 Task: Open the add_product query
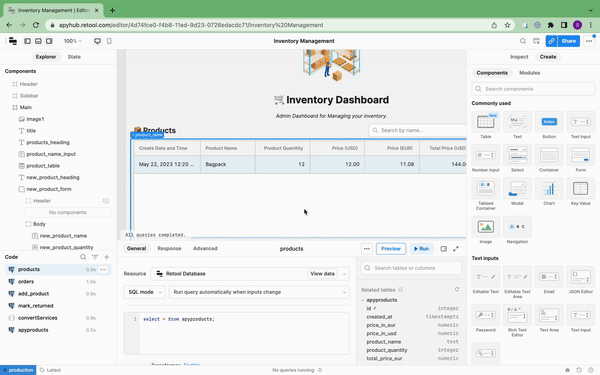[33, 294]
